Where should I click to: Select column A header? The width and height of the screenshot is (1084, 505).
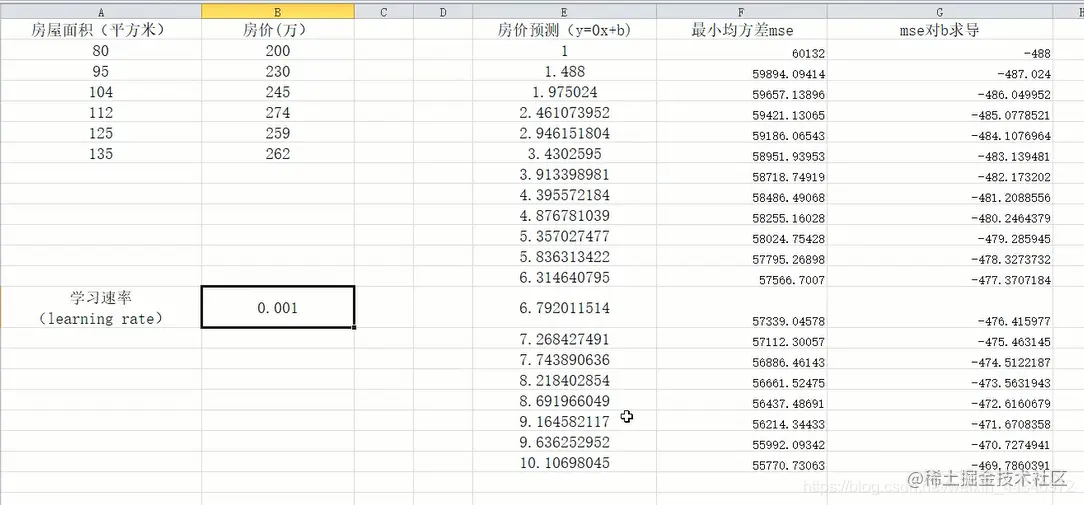tap(101, 11)
